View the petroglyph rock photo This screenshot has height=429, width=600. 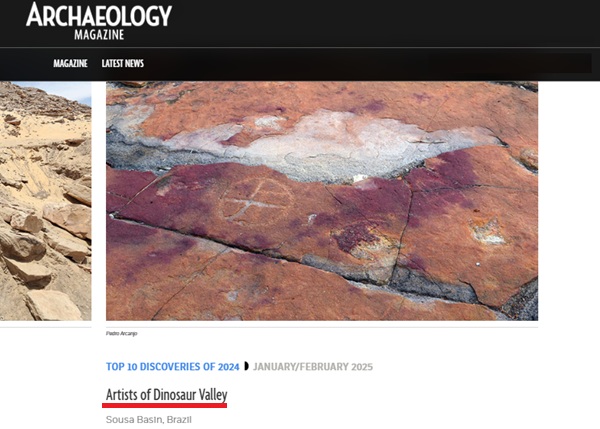click(322, 201)
